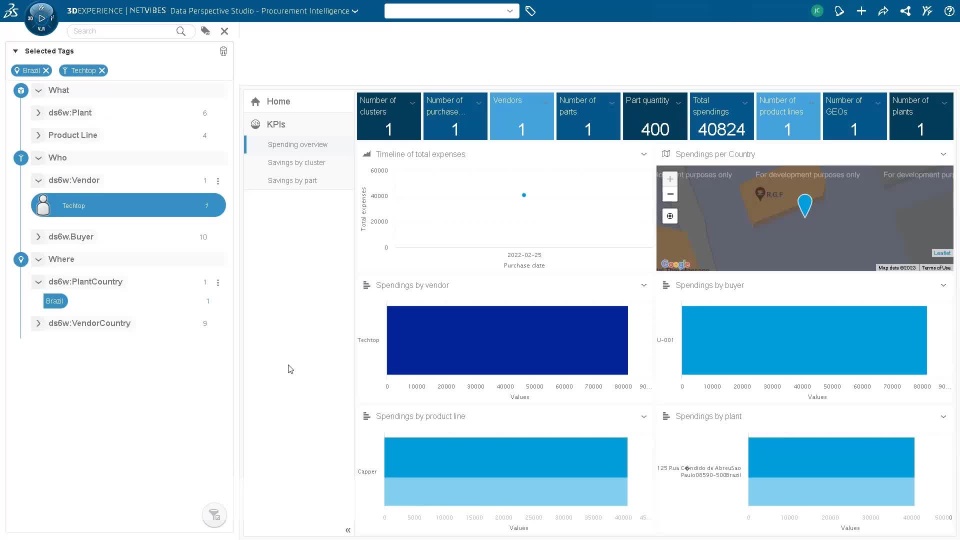Open Spendings by vendor menu
The height and width of the screenshot is (540, 960).
click(643, 285)
